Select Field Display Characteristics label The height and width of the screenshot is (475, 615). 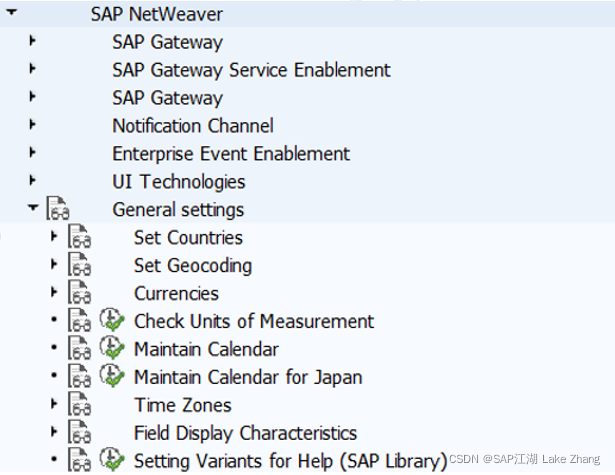click(x=246, y=433)
